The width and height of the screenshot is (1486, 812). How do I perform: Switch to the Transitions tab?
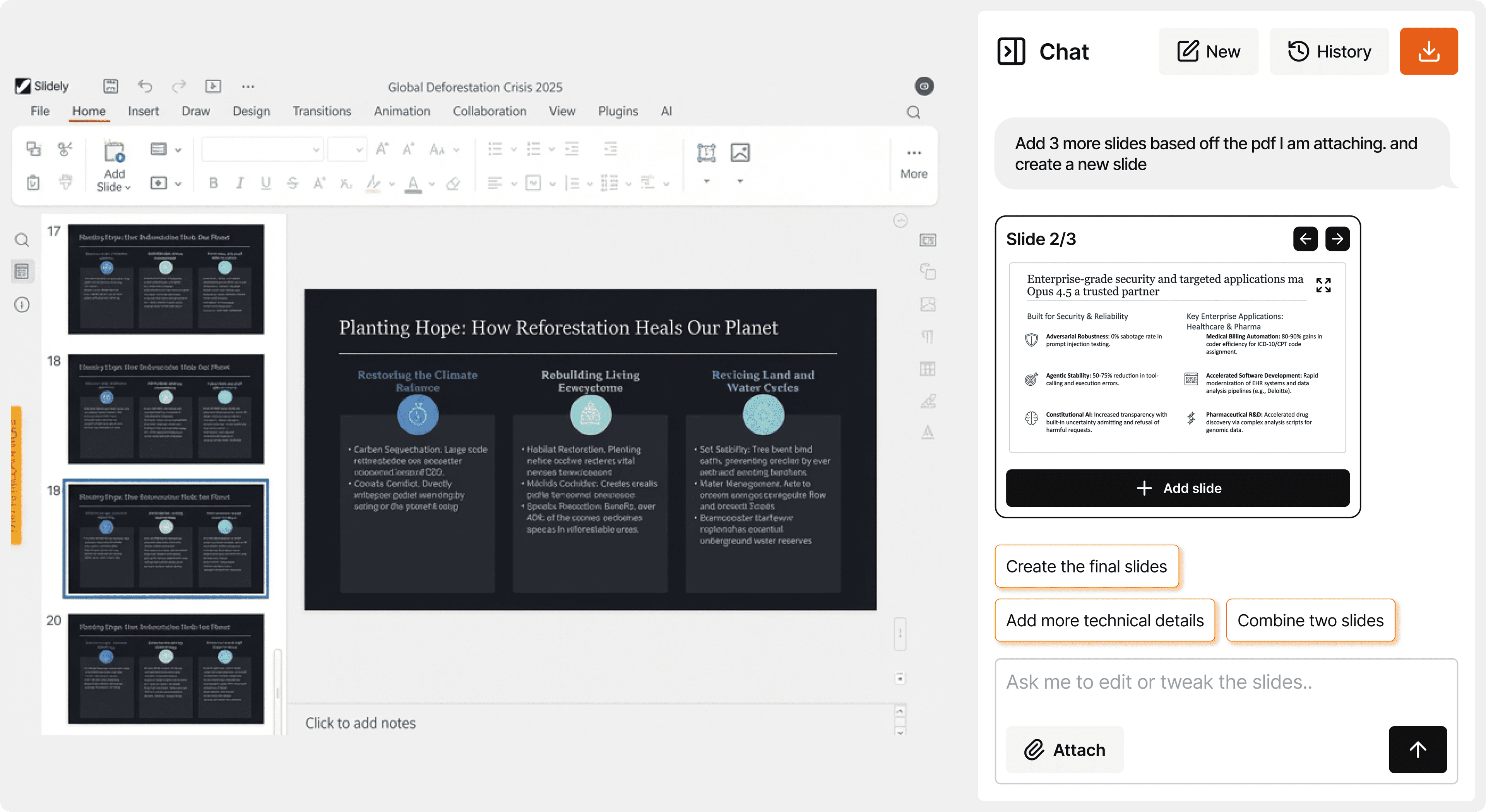(x=321, y=111)
